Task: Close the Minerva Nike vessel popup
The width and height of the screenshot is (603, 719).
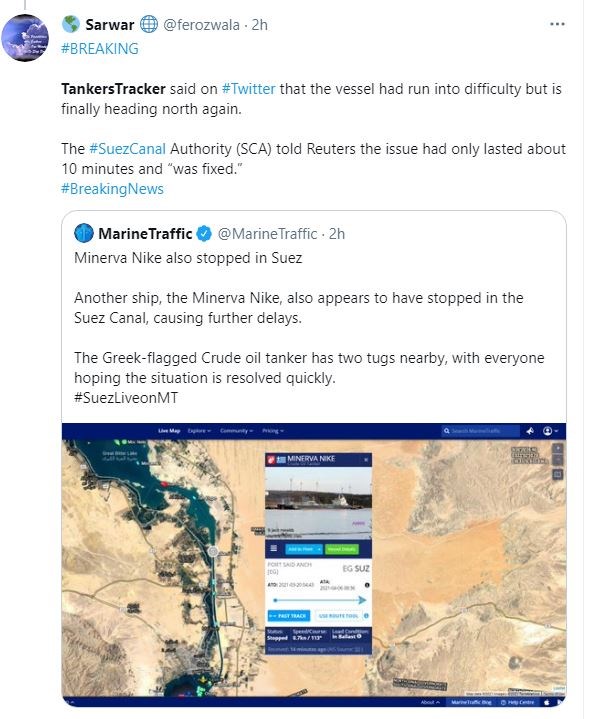Action: point(366,458)
